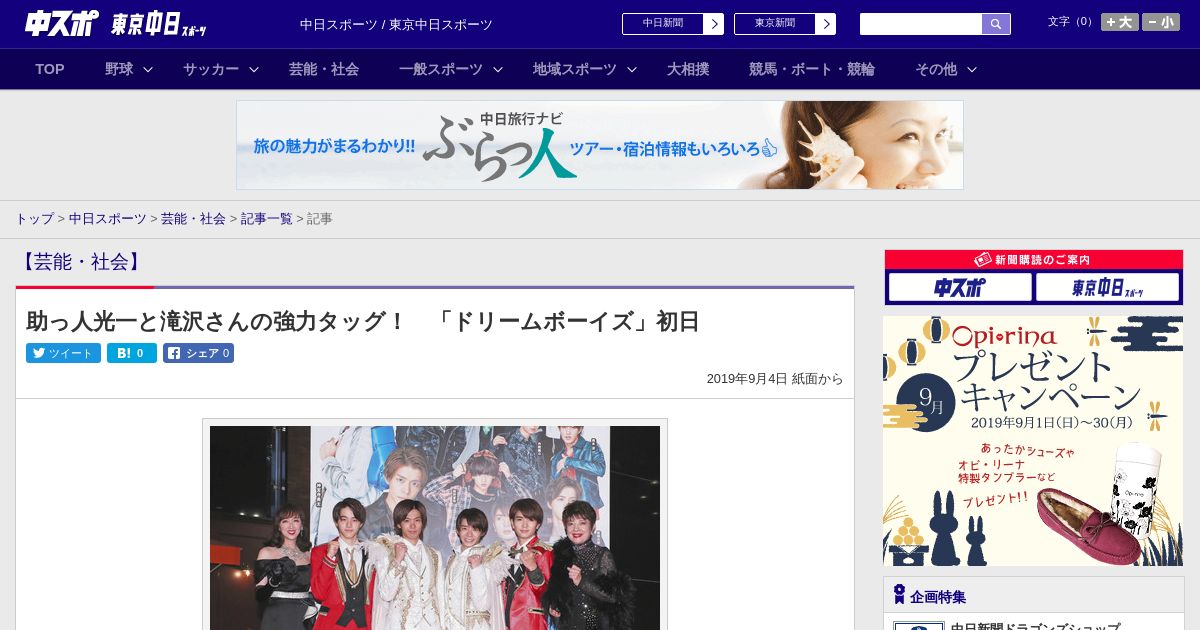The width and height of the screenshot is (1200, 630).
Task: Share with the Facebook シェア button
Action: tap(199, 353)
